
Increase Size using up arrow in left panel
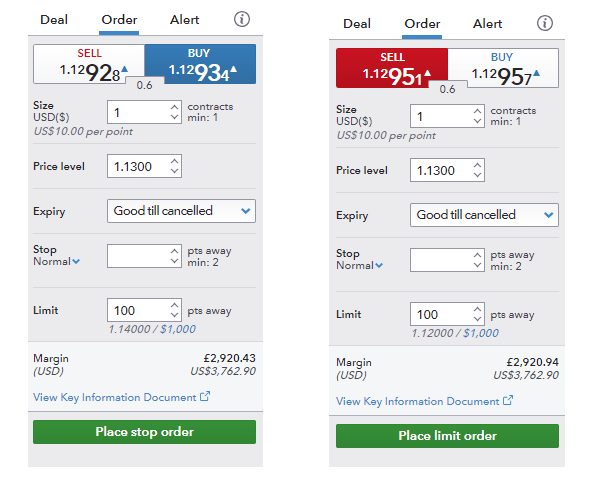[174, 107]
